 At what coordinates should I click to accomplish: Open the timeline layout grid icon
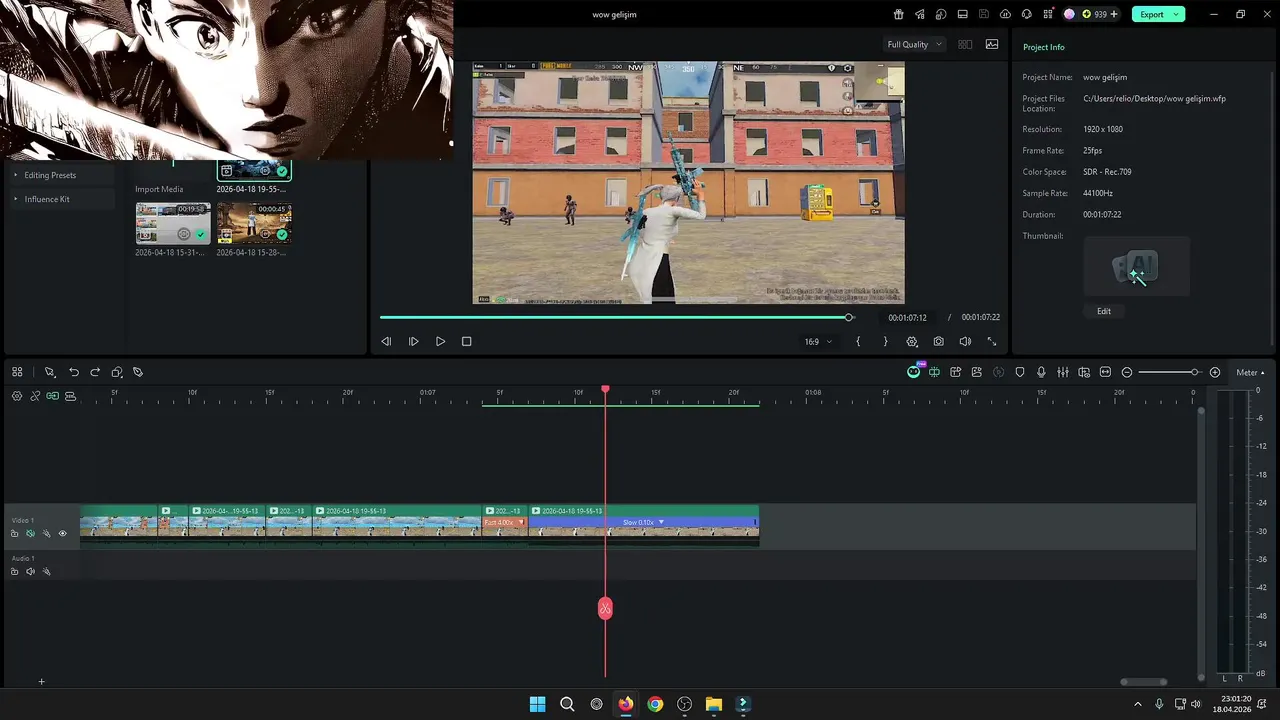click(17, 372)
